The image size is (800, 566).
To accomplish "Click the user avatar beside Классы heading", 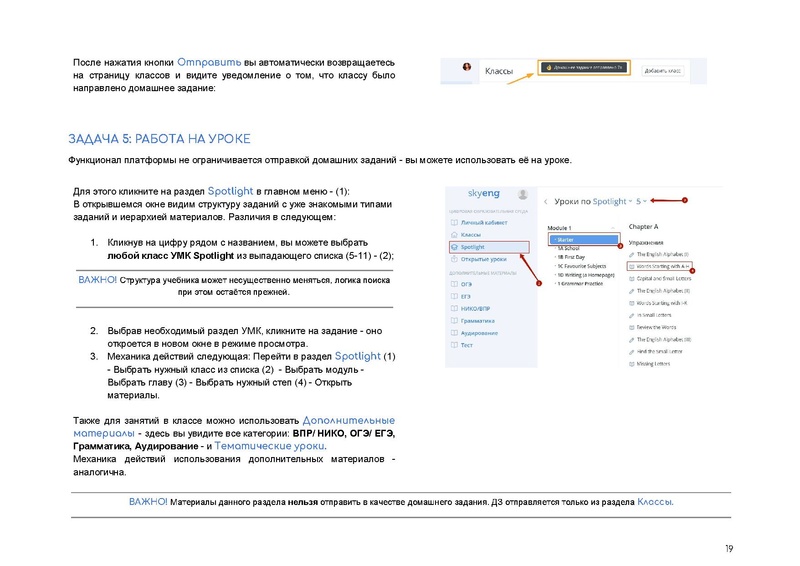I will tap(466, 67).
